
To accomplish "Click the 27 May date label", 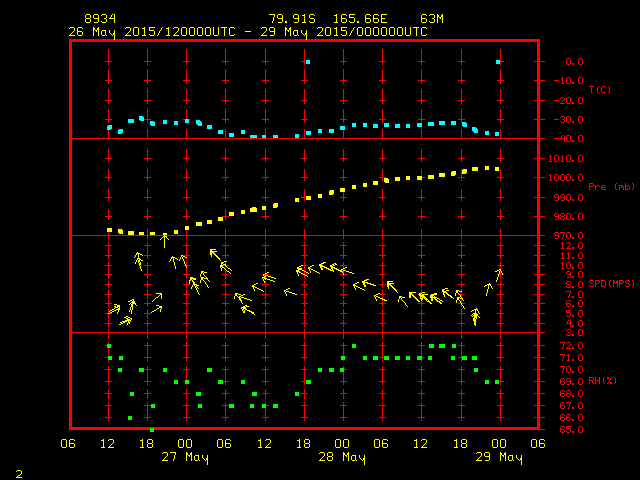I will tap(185, 457).
